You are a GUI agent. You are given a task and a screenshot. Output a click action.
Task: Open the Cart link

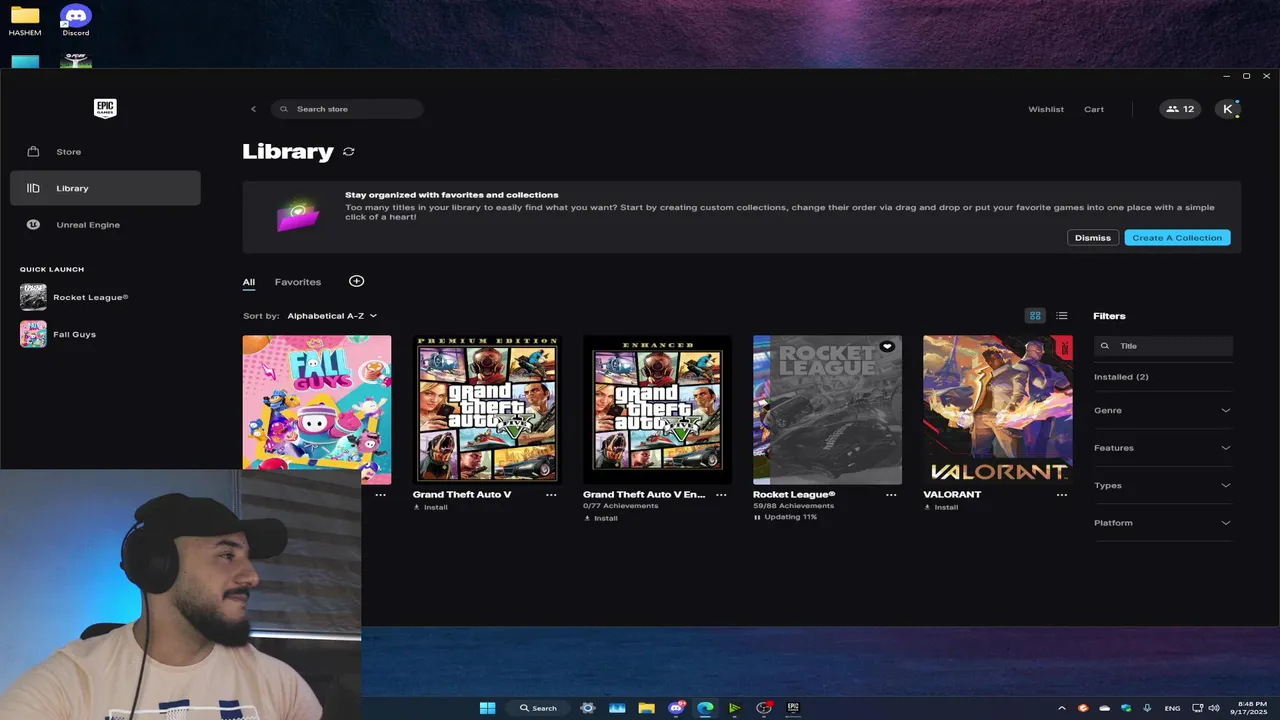1094,109
